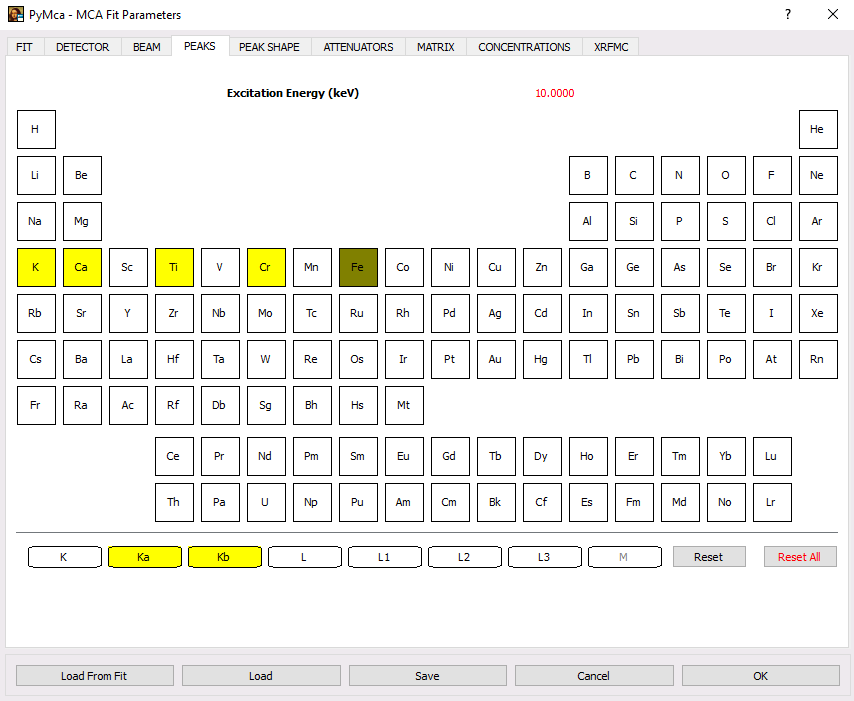
Task: Select the Na element
Action: (x=36, y=222)
